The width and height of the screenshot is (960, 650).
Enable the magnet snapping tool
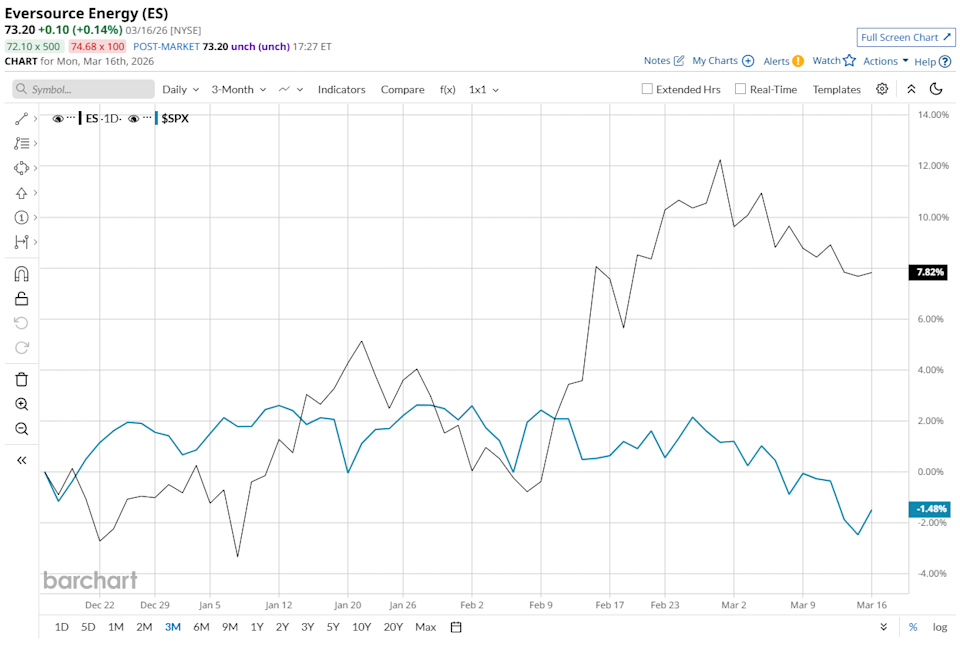21,273
